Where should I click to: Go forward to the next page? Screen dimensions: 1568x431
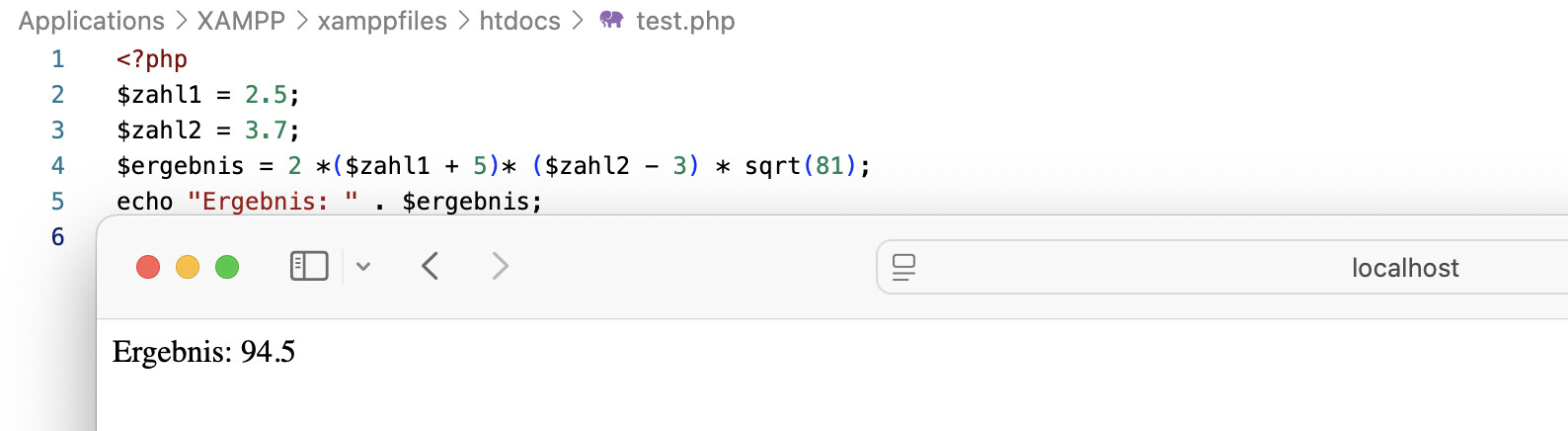501,266
